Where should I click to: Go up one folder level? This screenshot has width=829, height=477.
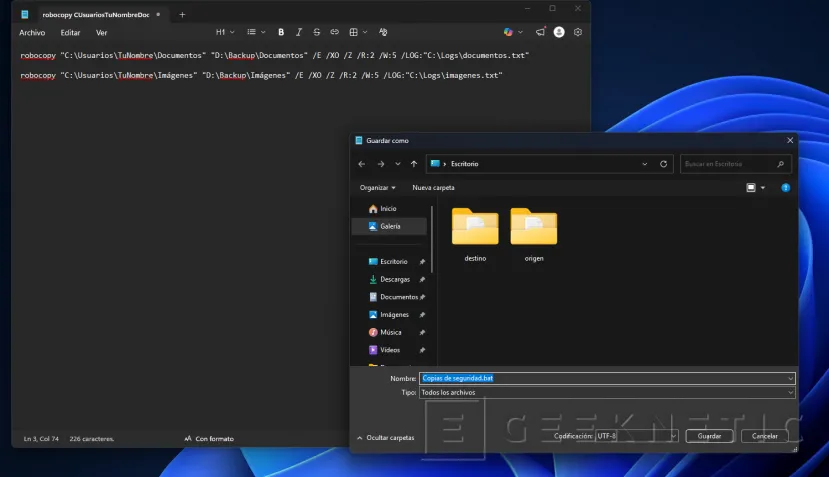point(414,164)
